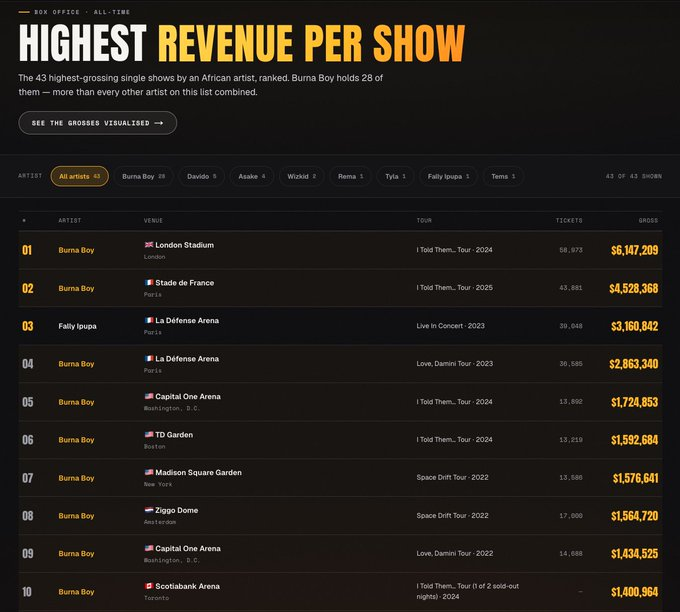
Task: Sort by the Venue column header
Action: coord(153,220)
